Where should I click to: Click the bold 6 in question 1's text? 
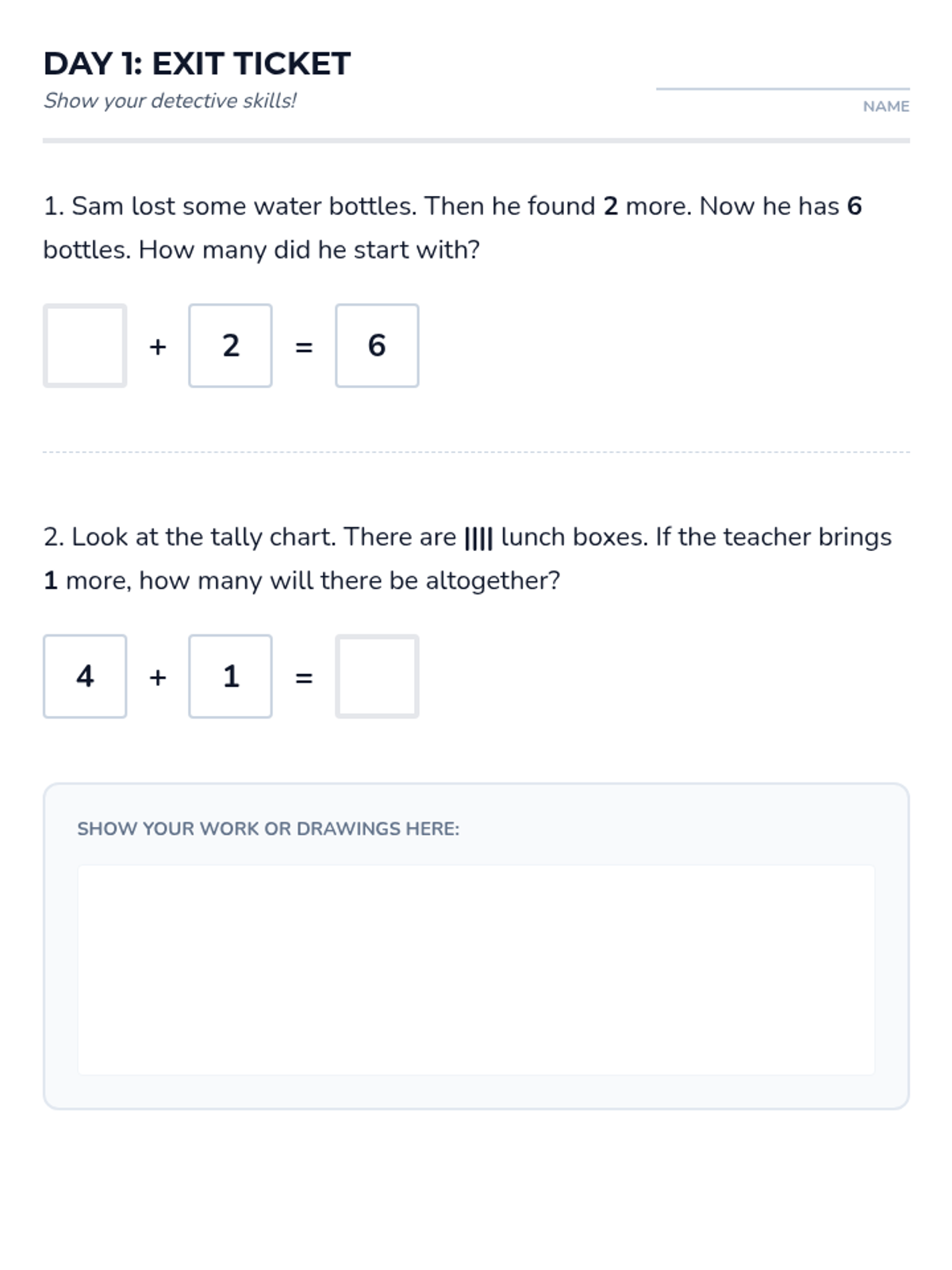[x=854, y=206]
